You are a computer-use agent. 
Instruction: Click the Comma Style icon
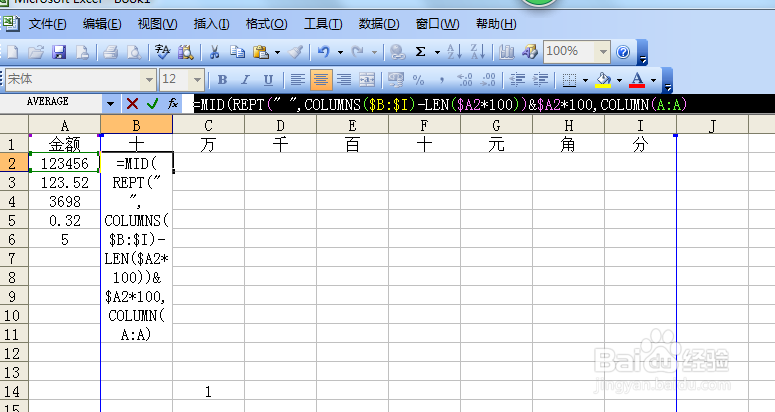pos(441,80)
